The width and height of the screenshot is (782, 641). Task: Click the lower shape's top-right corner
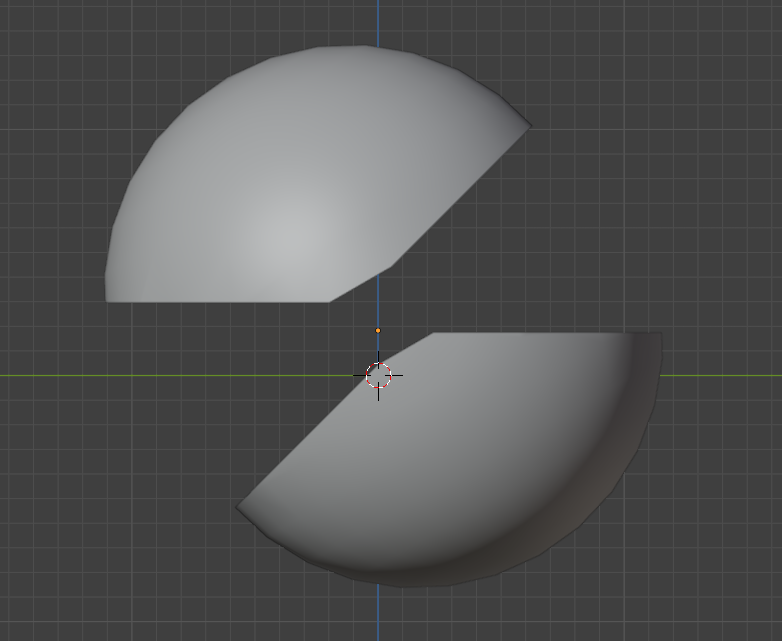pyautogui.click(x=659, y=335)
